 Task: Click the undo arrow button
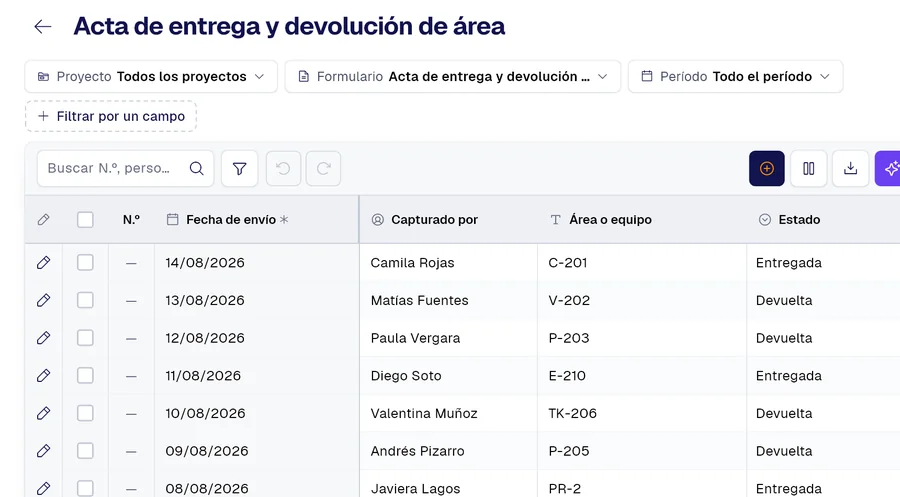283,168
